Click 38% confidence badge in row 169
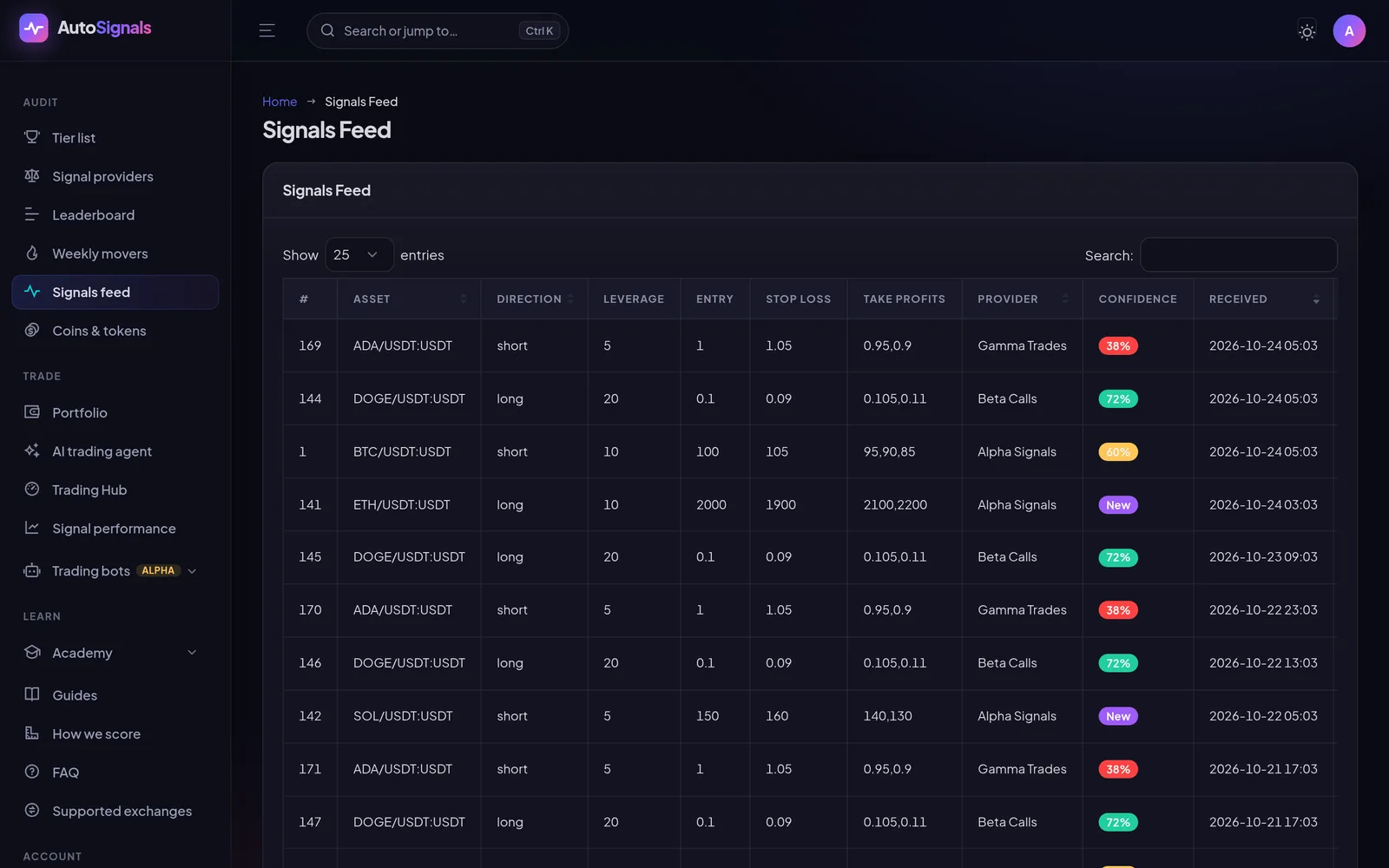This screenshot has width=1389, height=868. tap(1118, 346)
